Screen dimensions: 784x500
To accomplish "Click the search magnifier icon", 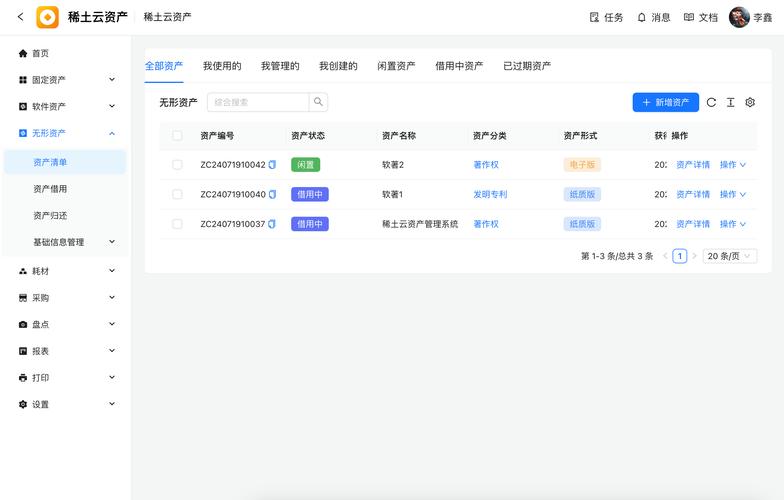I will 318,102.
